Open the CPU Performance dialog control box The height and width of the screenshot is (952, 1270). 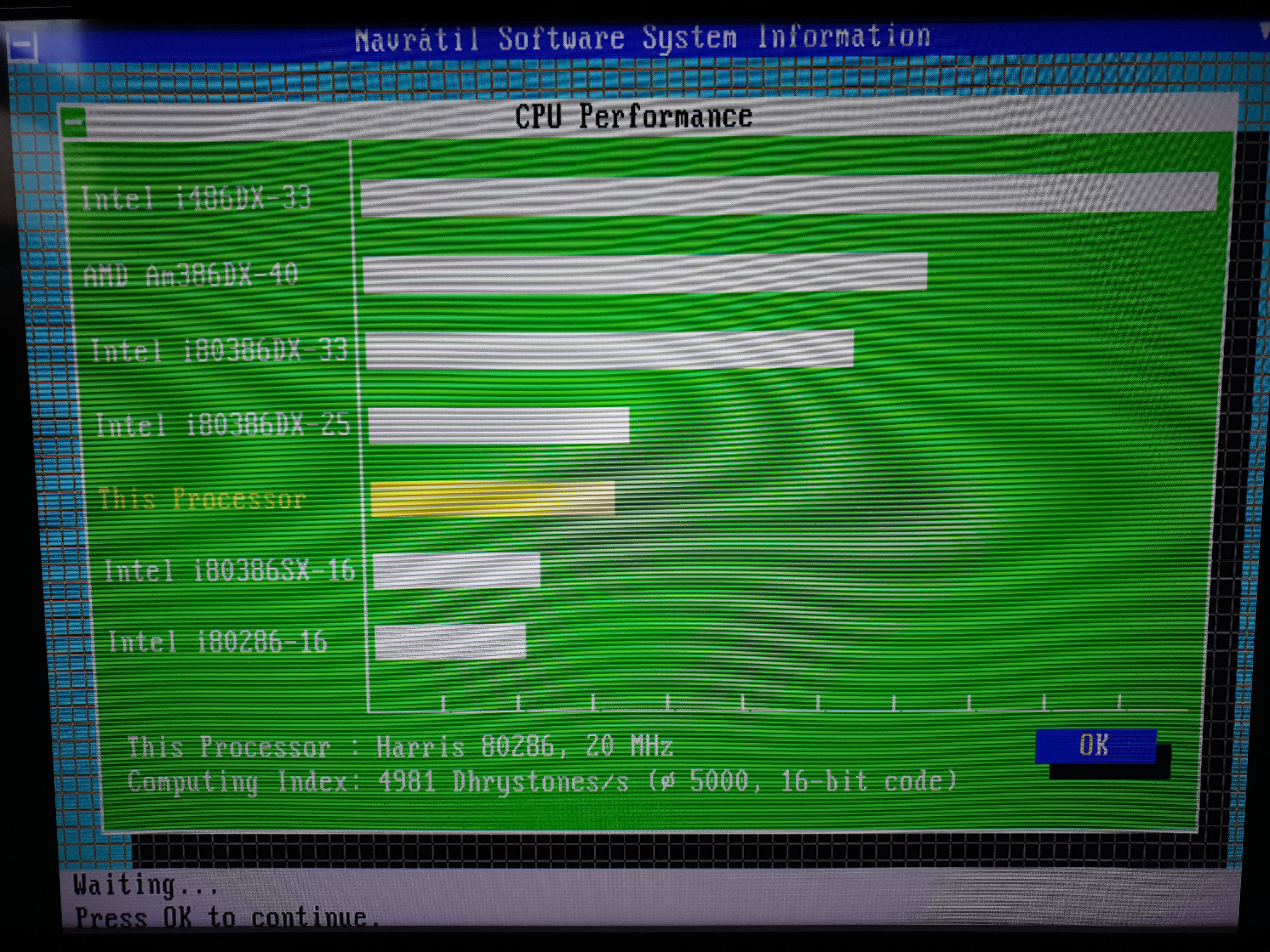click(x=73, y=122)
